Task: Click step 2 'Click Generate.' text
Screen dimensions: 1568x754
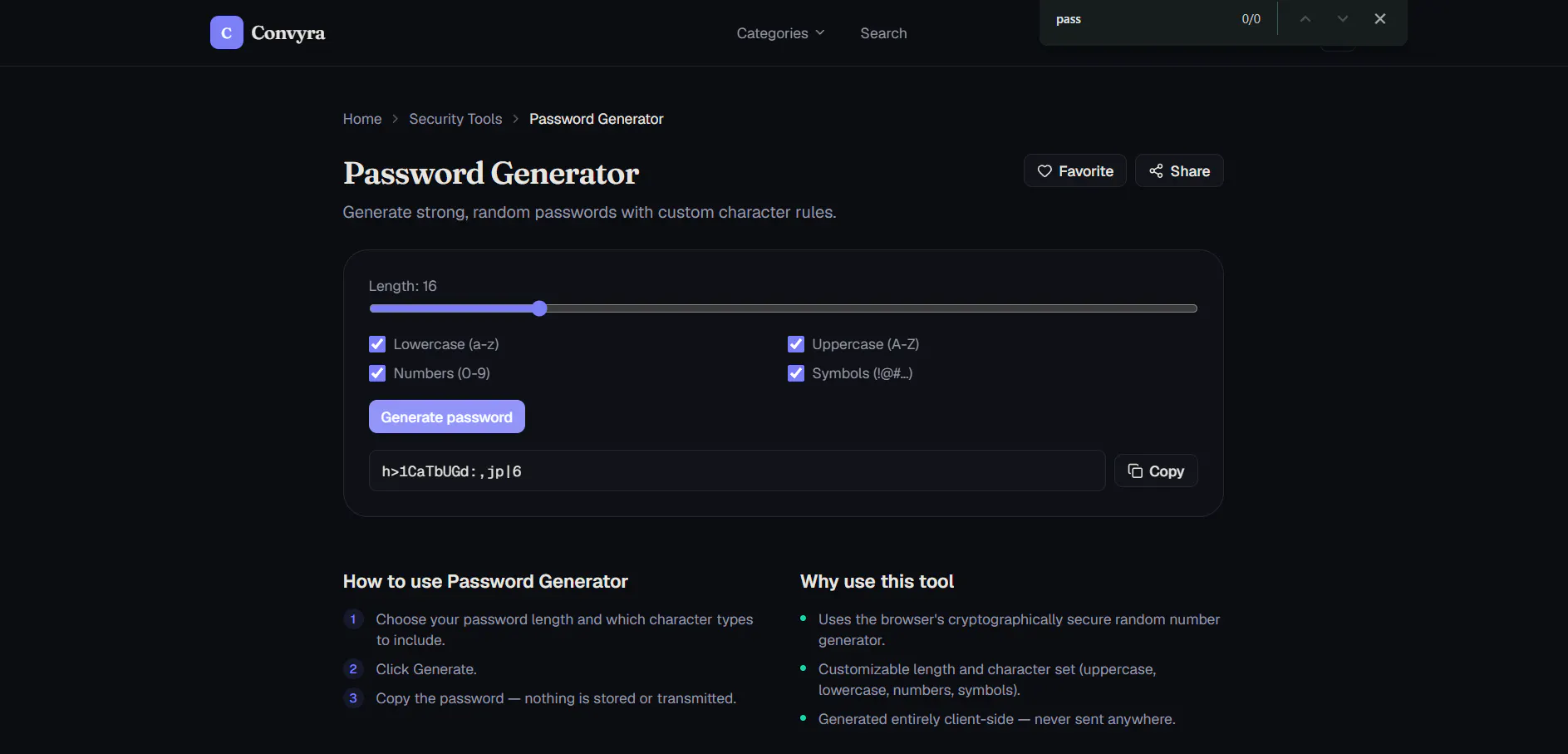Action: tap(426, 669)
